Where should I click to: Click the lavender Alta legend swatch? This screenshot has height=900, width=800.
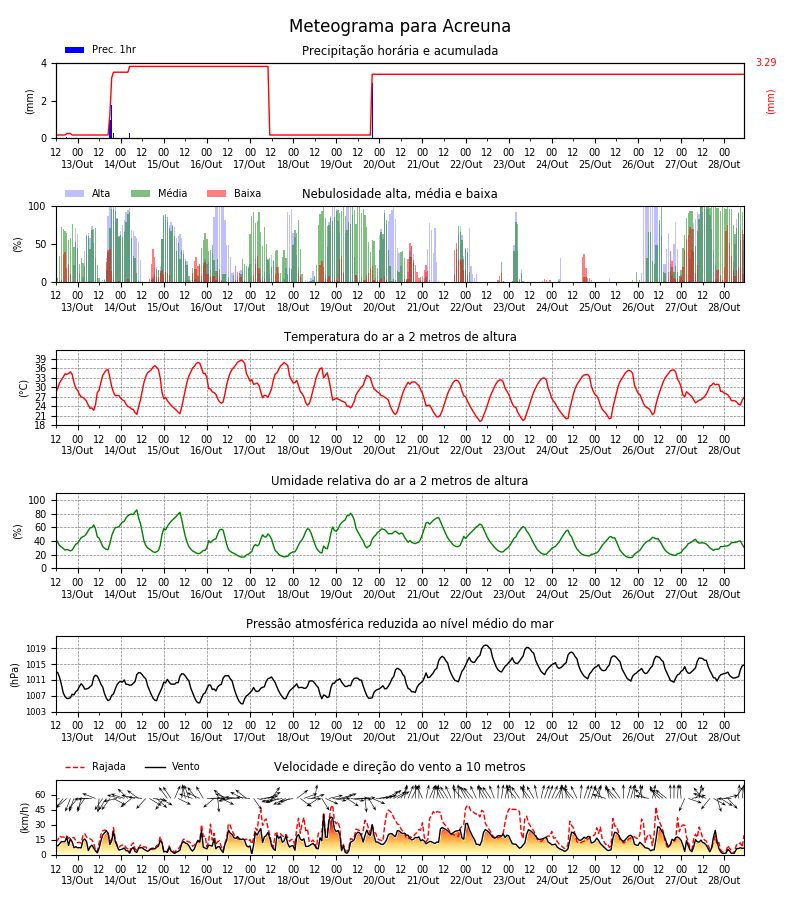(75, 194)
